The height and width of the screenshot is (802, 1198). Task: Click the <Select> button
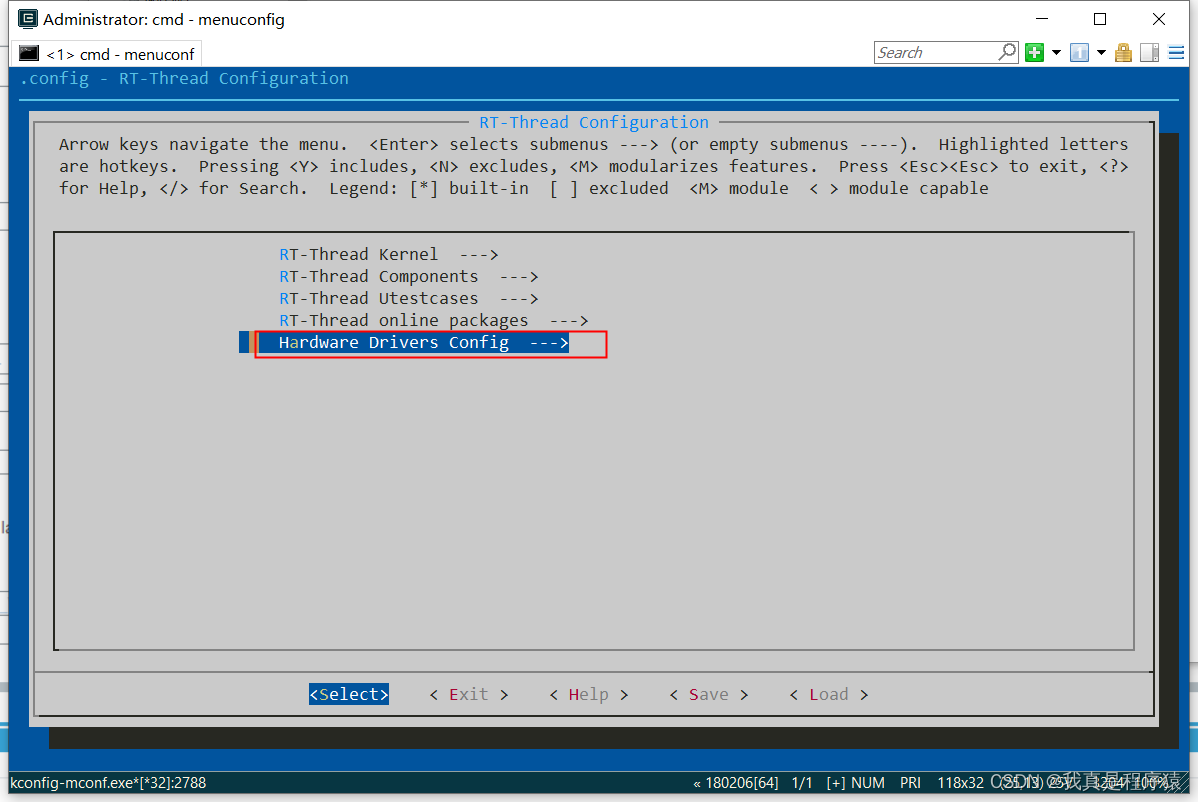tap(349, 694)
